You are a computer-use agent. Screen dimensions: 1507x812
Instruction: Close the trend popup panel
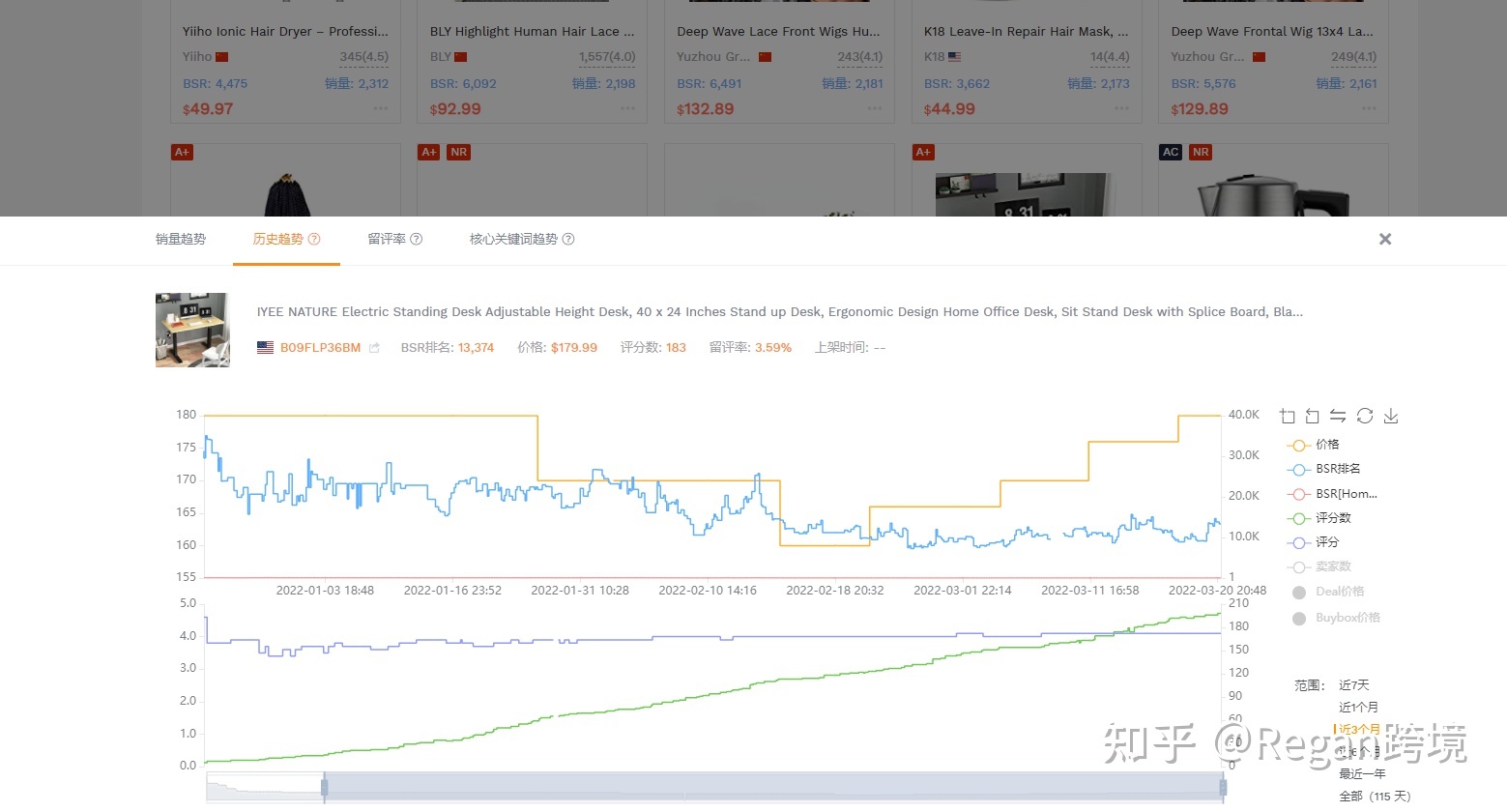(1385, 239)
